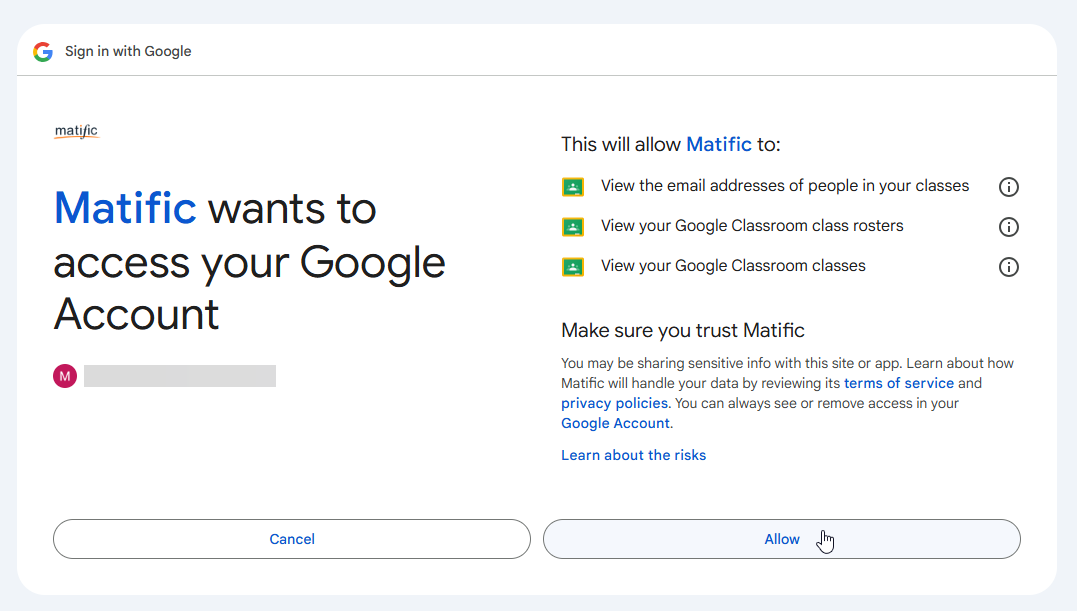The height and width of the screenshot is (611, 1077).
Task: Open the terms of service link
Action: (898, 383)
